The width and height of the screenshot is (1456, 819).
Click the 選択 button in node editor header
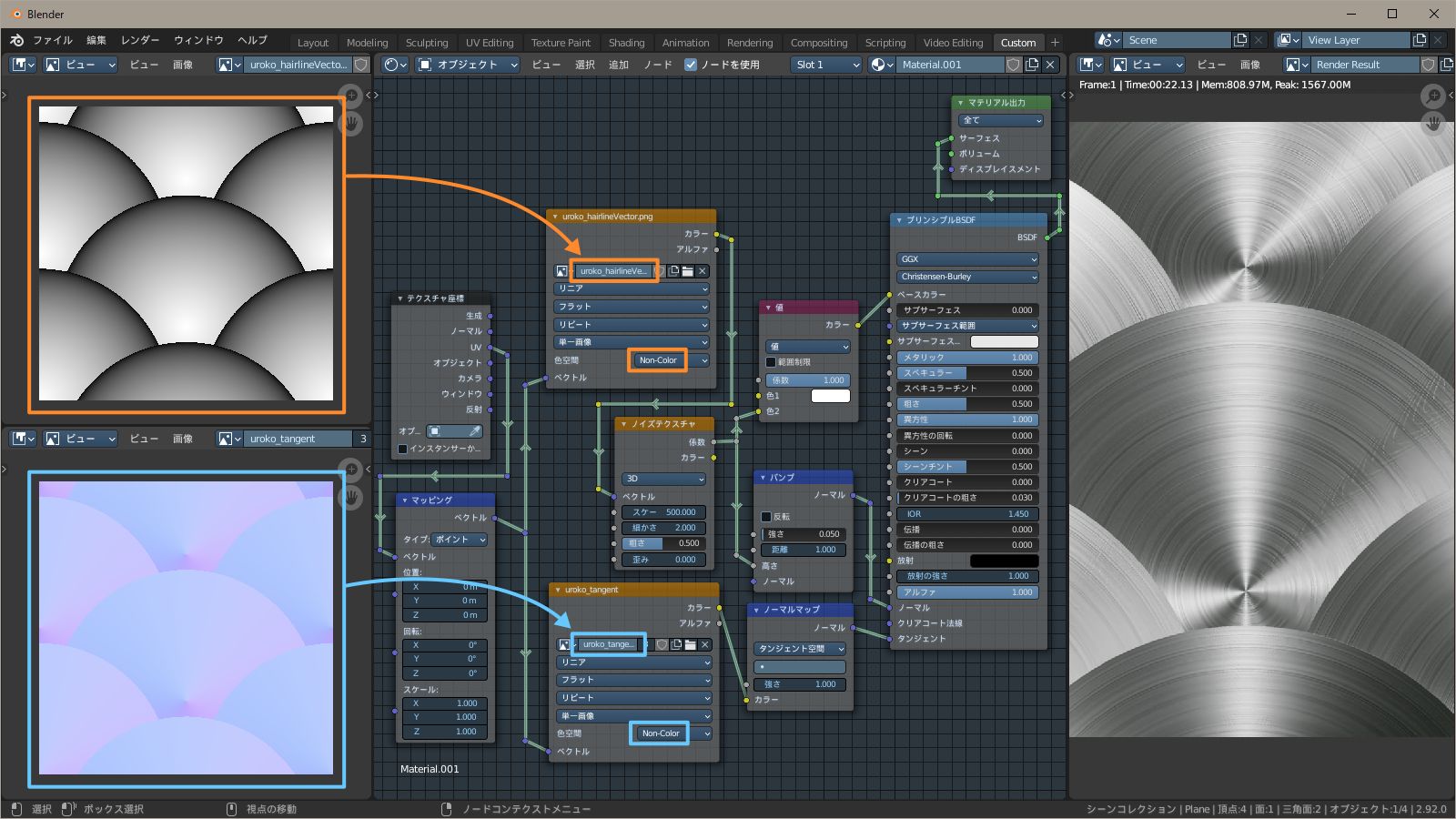point(584,65)
